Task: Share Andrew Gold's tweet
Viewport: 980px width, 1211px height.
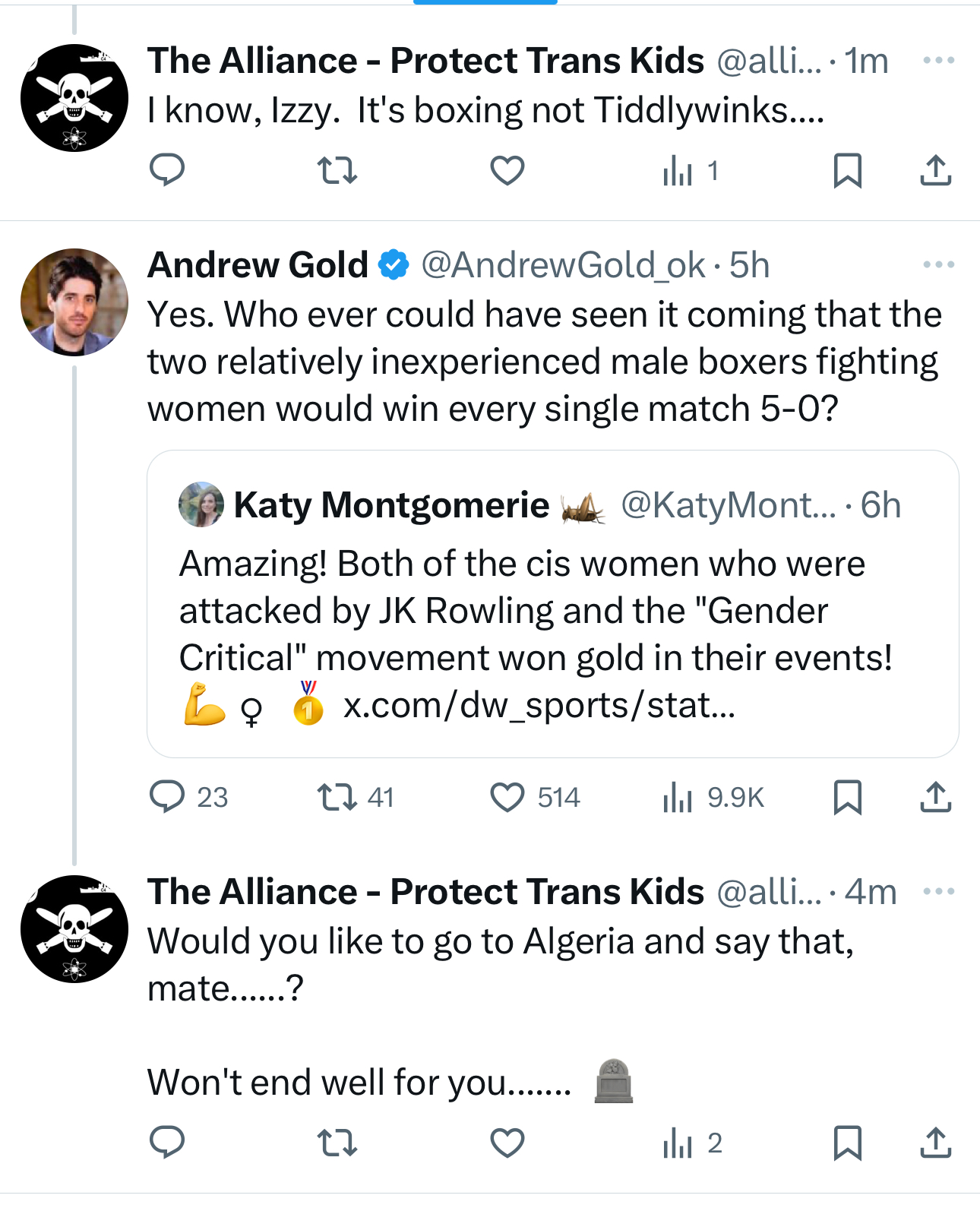Action: 936,797
